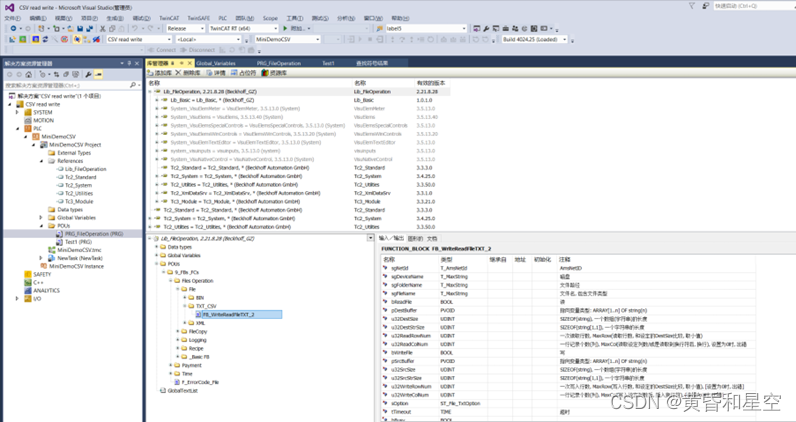Click the Undo arrow in the toolbar
This screenshot has width=796, height=422.
click(x=135, y=28)
